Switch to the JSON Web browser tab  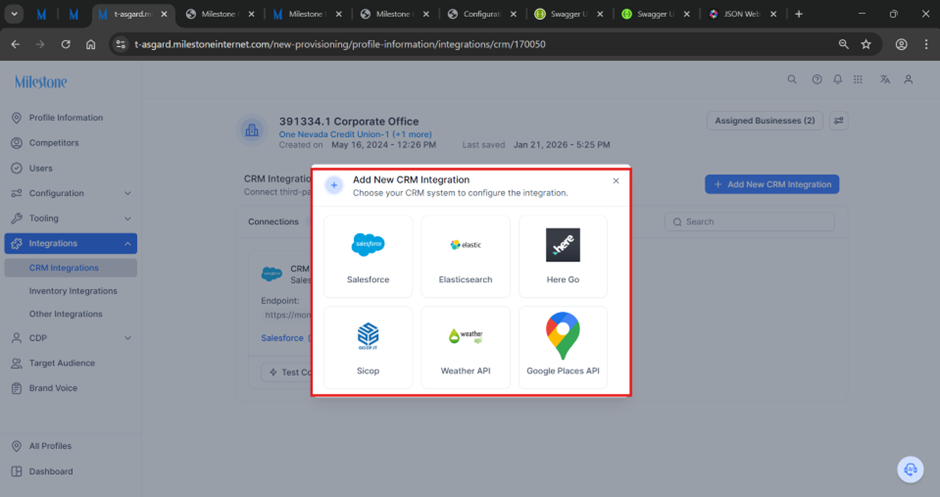742,14
